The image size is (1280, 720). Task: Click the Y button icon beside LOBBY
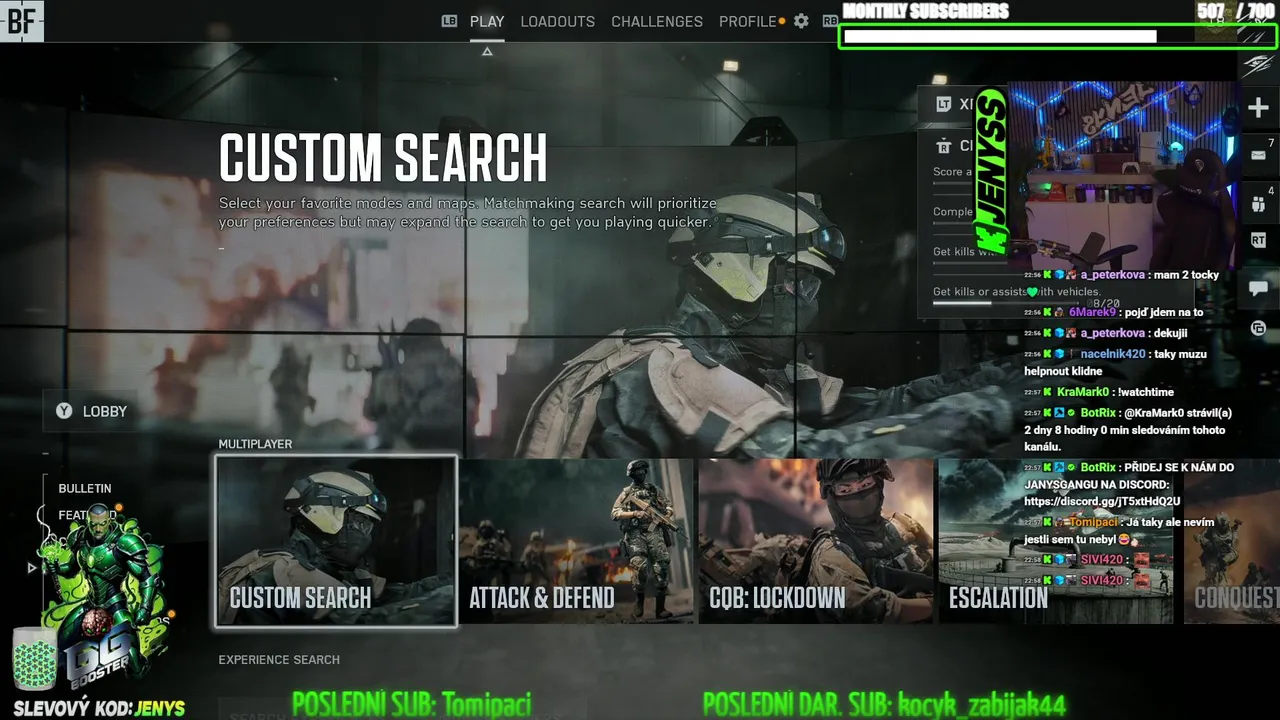tap(64, 411)
